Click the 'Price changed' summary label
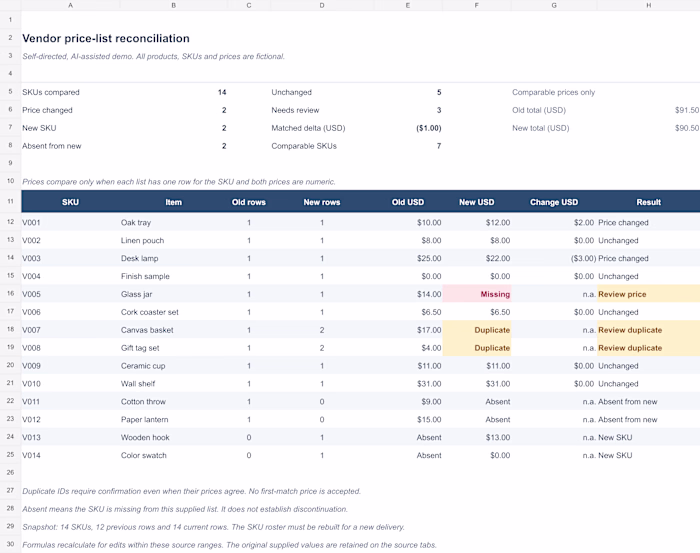 point(47,110)
